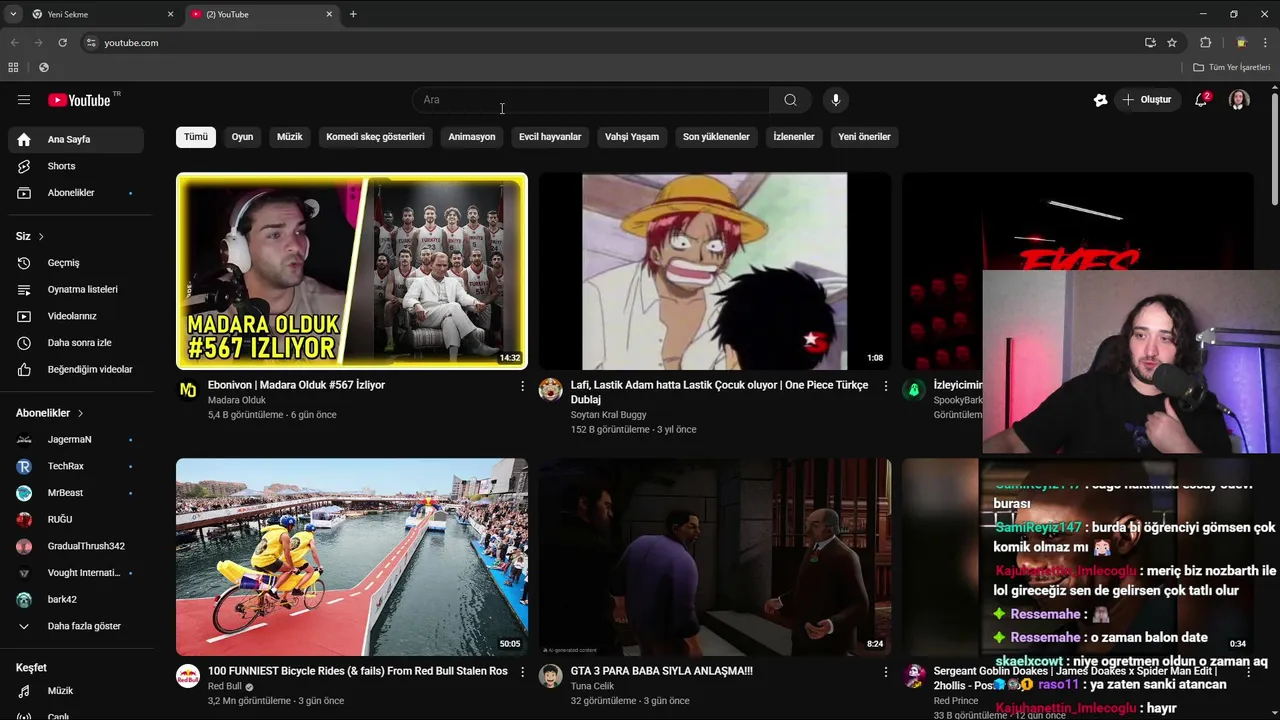
Task: Click the search magnifier button
Action: pyautogui.click(x=790, y=100)
